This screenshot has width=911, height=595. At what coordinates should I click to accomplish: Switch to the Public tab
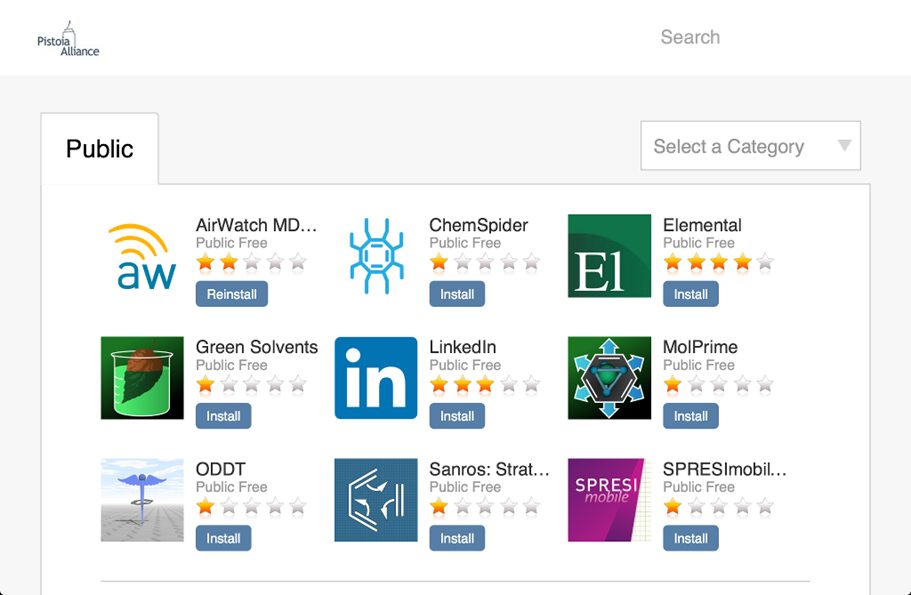pyautogui.click(x=99, y=149)
